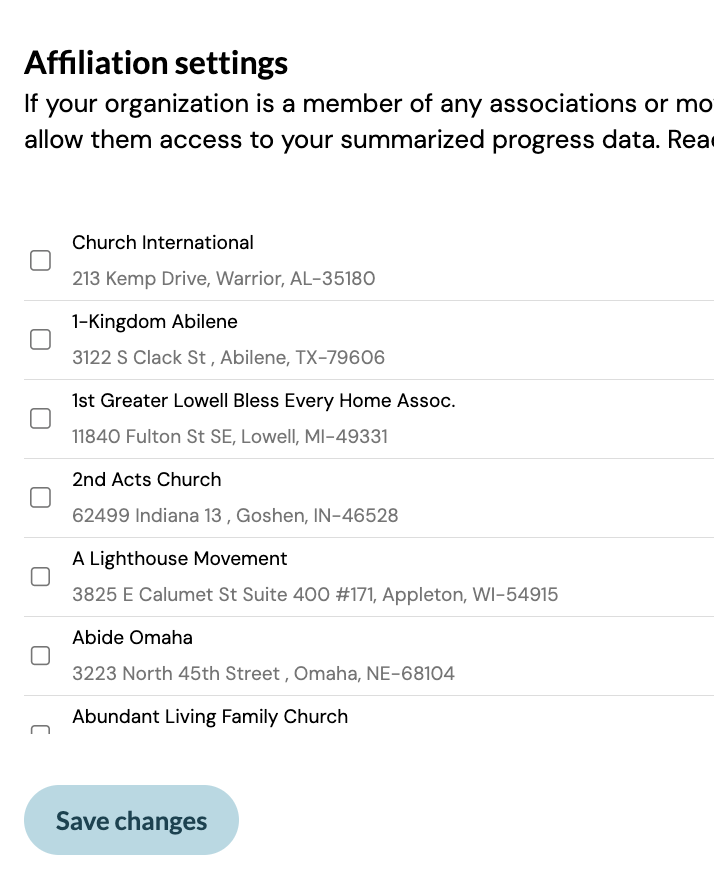Image resolution: width=714 pixels, height=890 pixels.
Task: Enable 1st Greater Lowell Bless Every Home checkbox
Action: tap(40, 419)
